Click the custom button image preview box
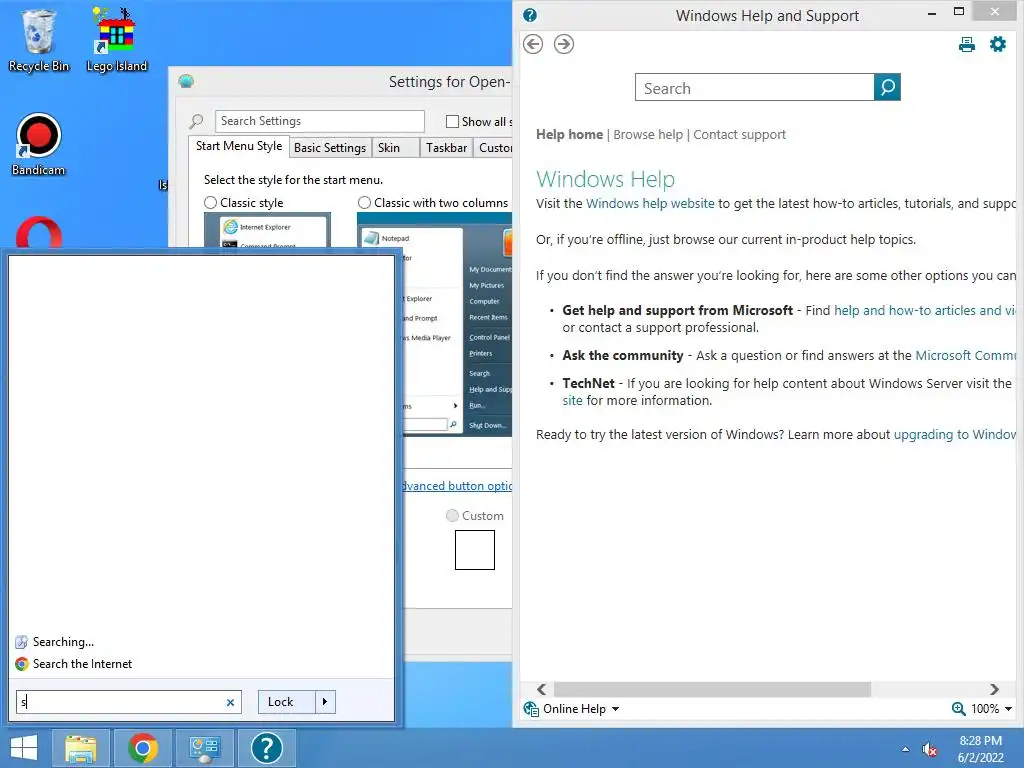The height and width of the screenshot is (768, 1024). pos(475,550)
